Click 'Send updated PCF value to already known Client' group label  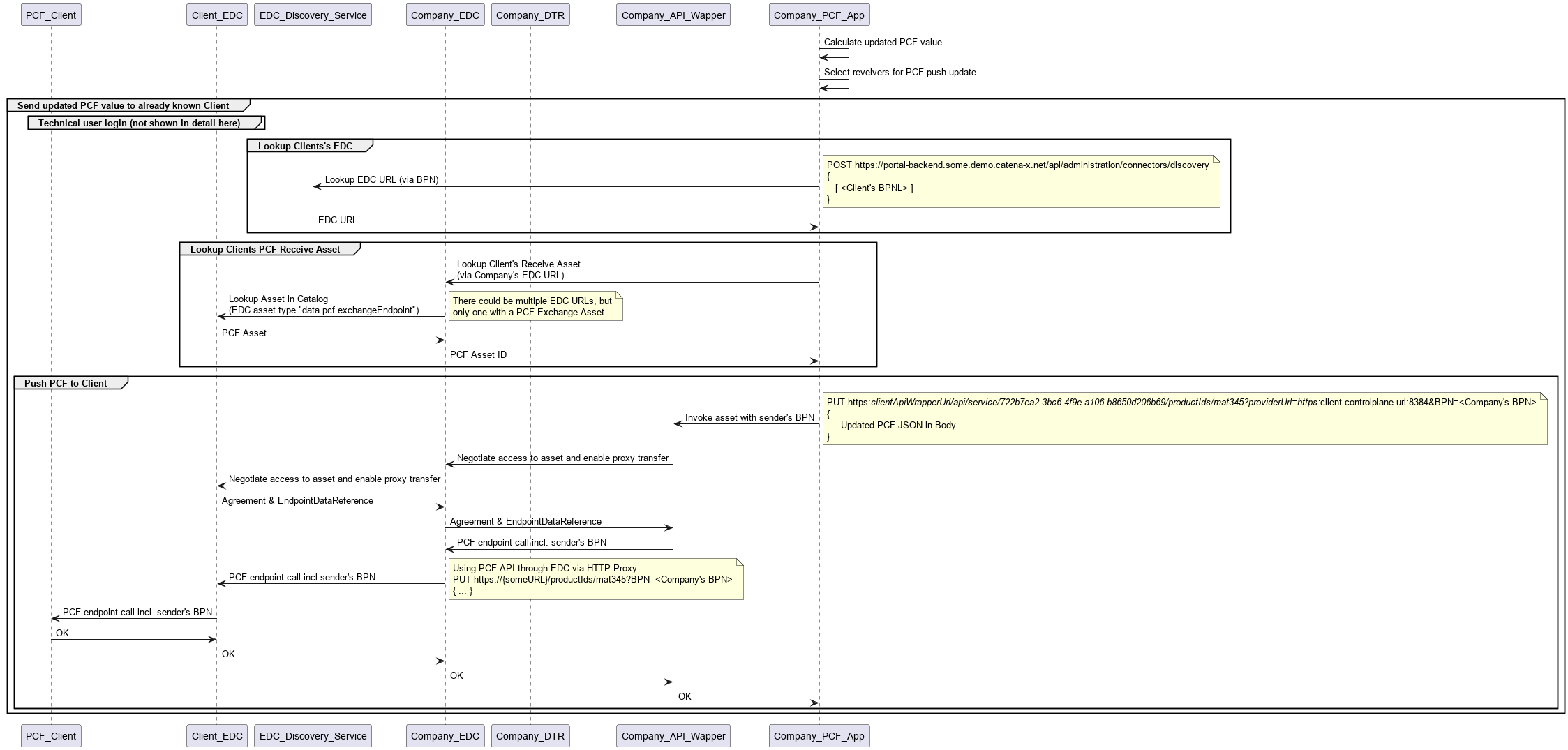pyautogui.click(x=124, y=106)
